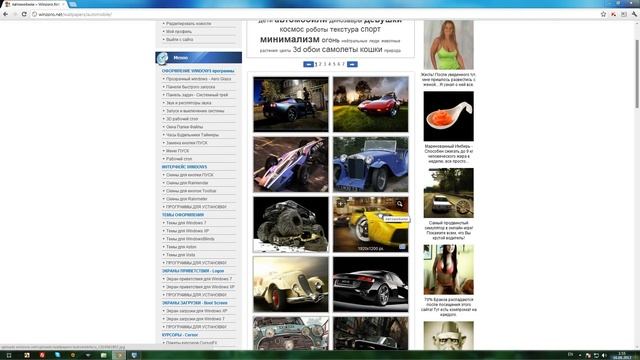Click the driving simulator game ad image
This screenshot has height=360, width=640.
[449, 193]
